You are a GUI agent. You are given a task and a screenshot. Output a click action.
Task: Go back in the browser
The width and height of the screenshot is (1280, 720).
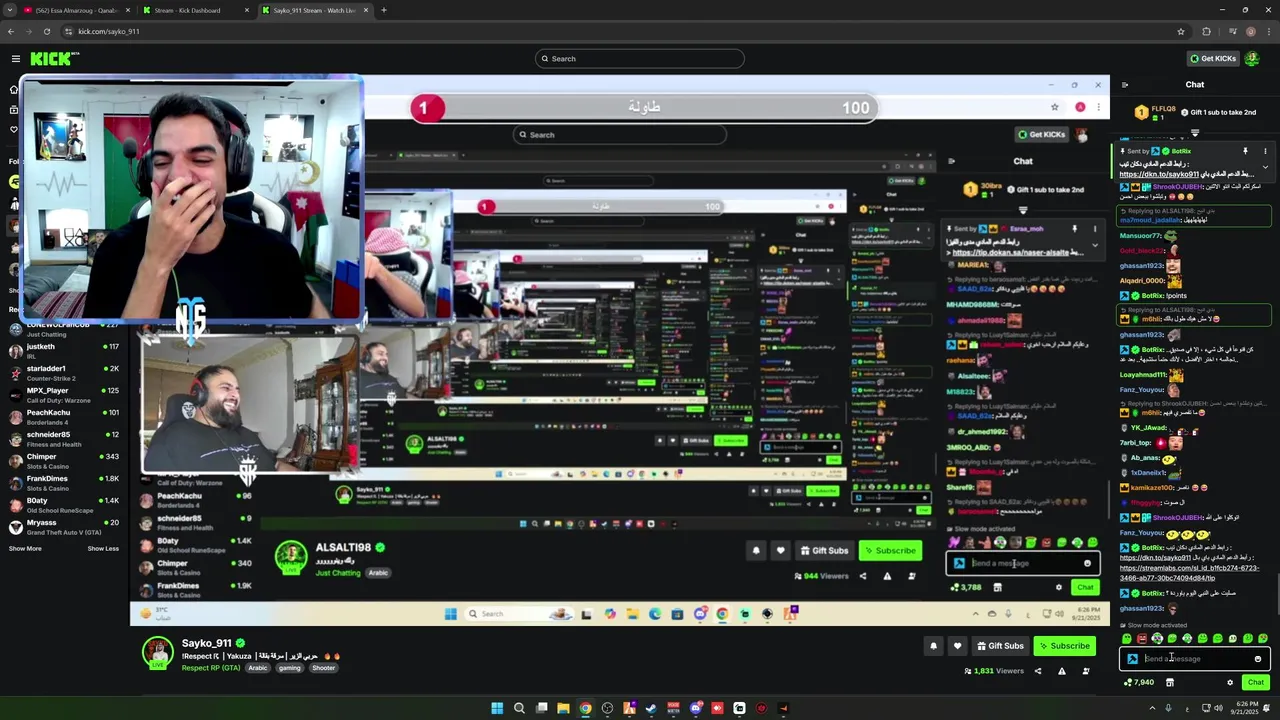tap(11, 31)
